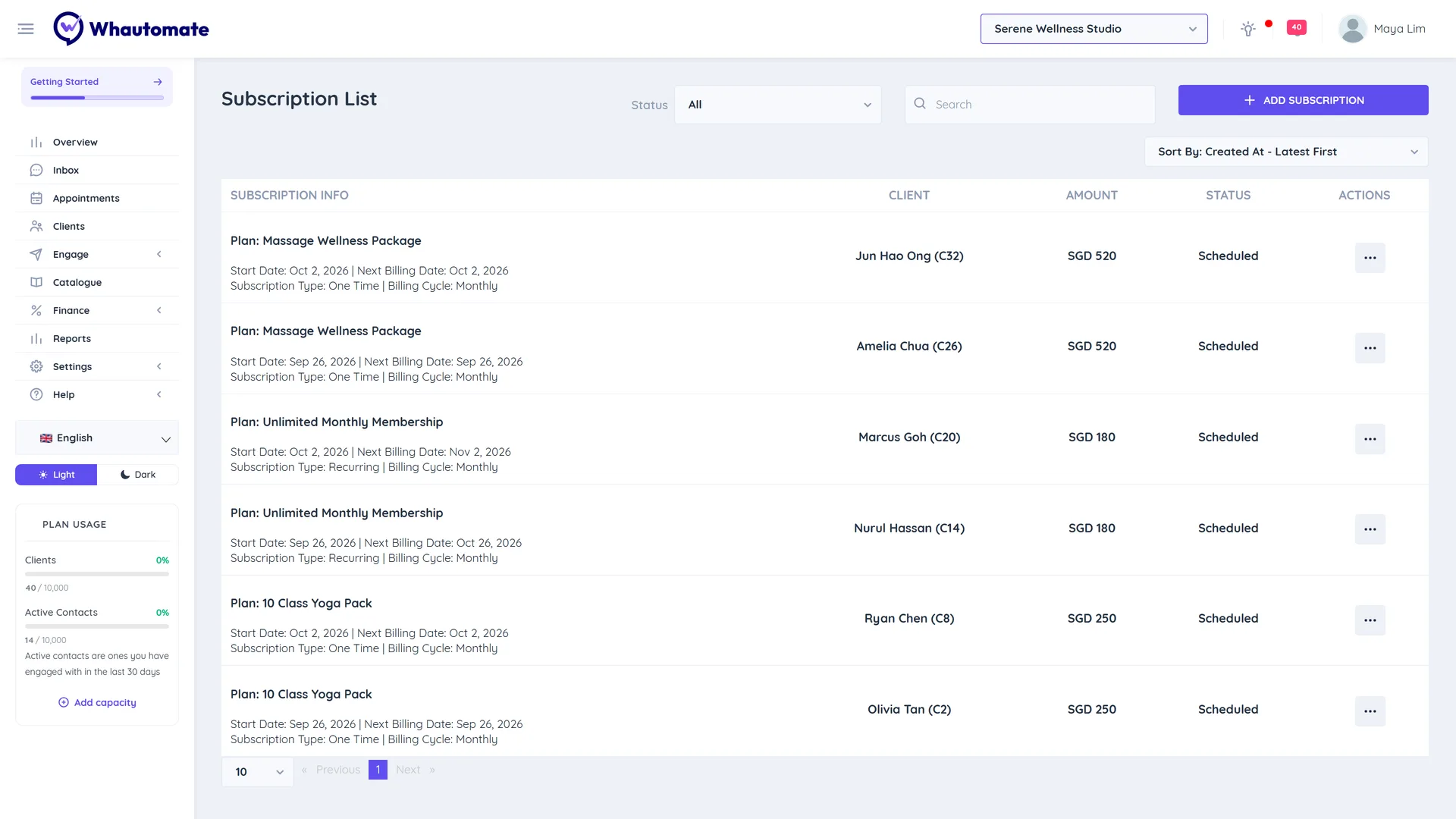Screen dimensions: 1456x819
Task: Open actions menu for Amelia Chua
Action: click(1370, 348)
